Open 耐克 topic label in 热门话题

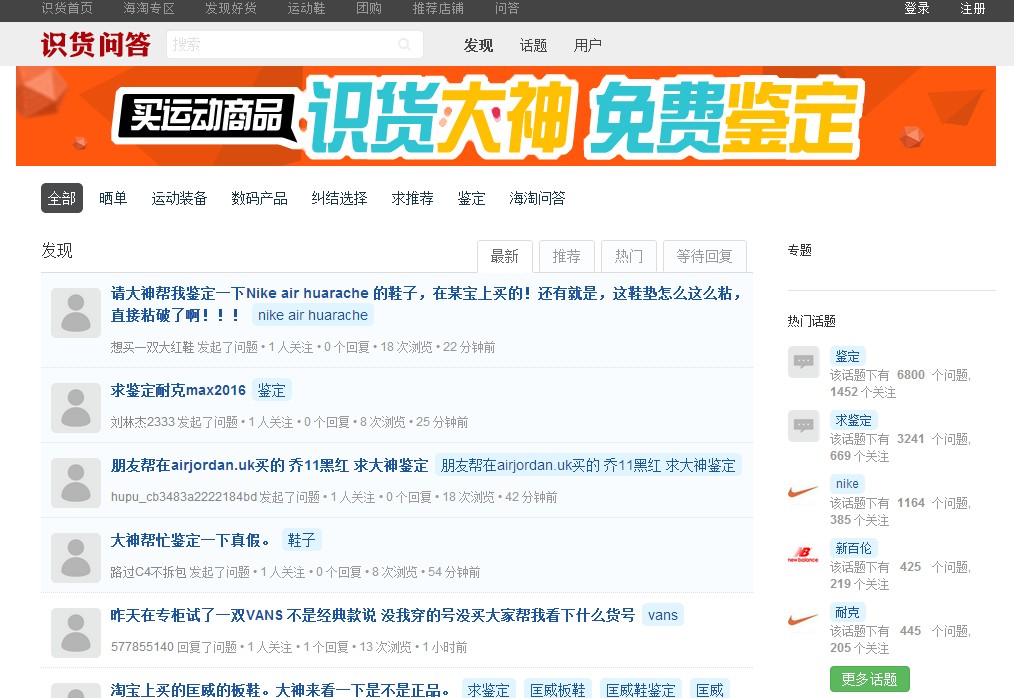(x=848, y=612)
